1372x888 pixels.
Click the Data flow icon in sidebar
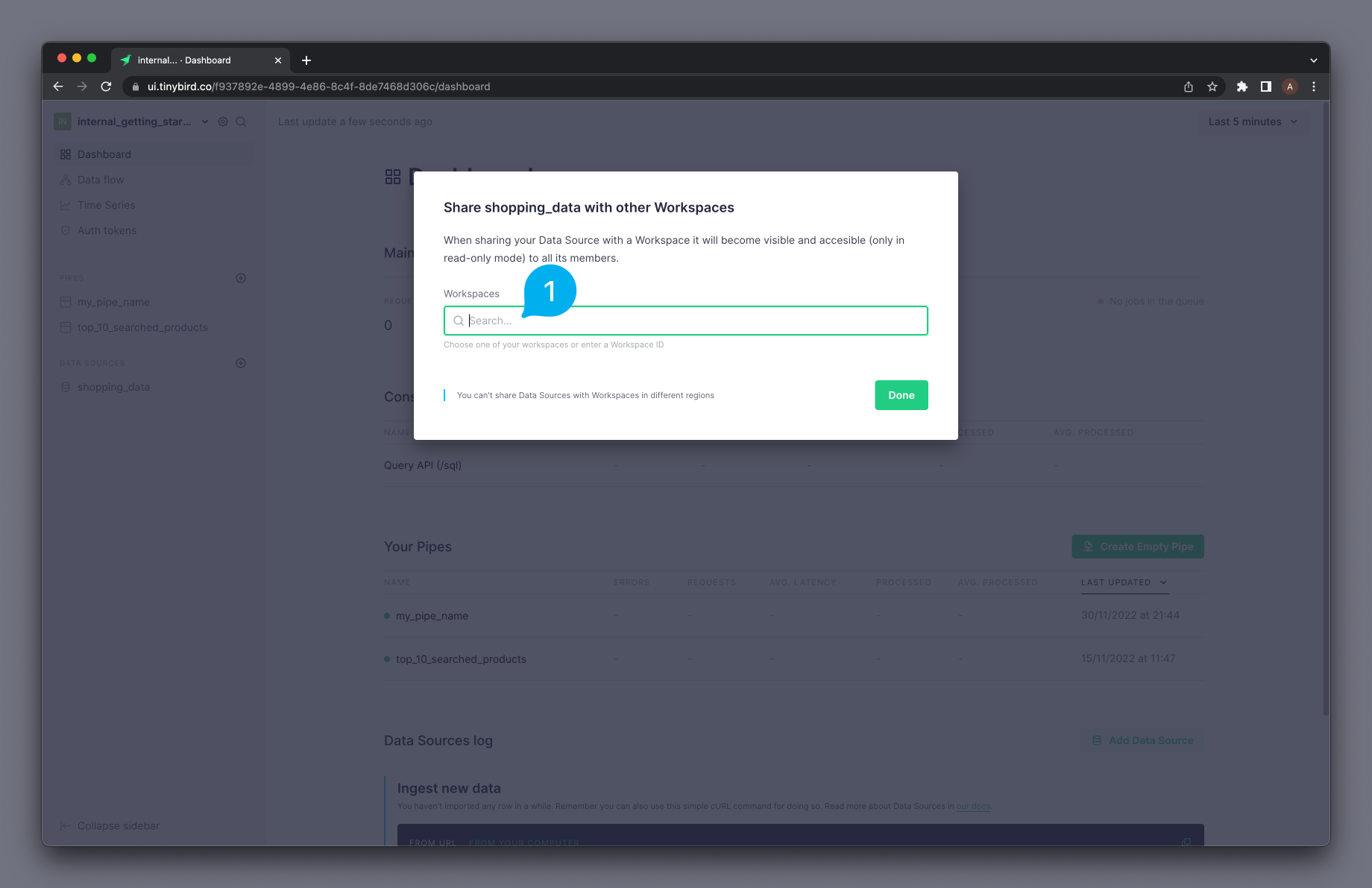(x=66, y=180)
